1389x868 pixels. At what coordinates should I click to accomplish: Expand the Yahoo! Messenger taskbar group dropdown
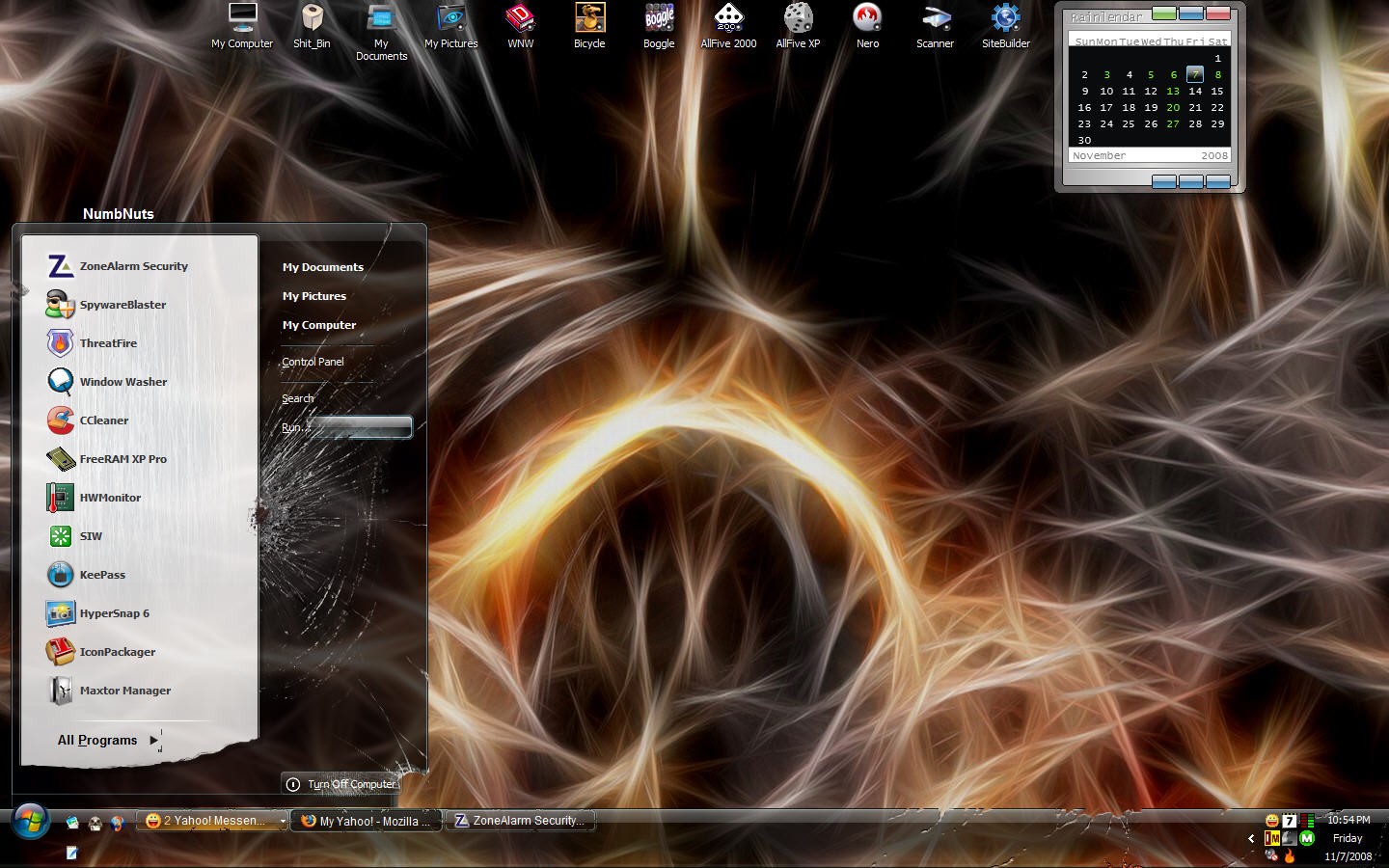click(x=283, y=821)
